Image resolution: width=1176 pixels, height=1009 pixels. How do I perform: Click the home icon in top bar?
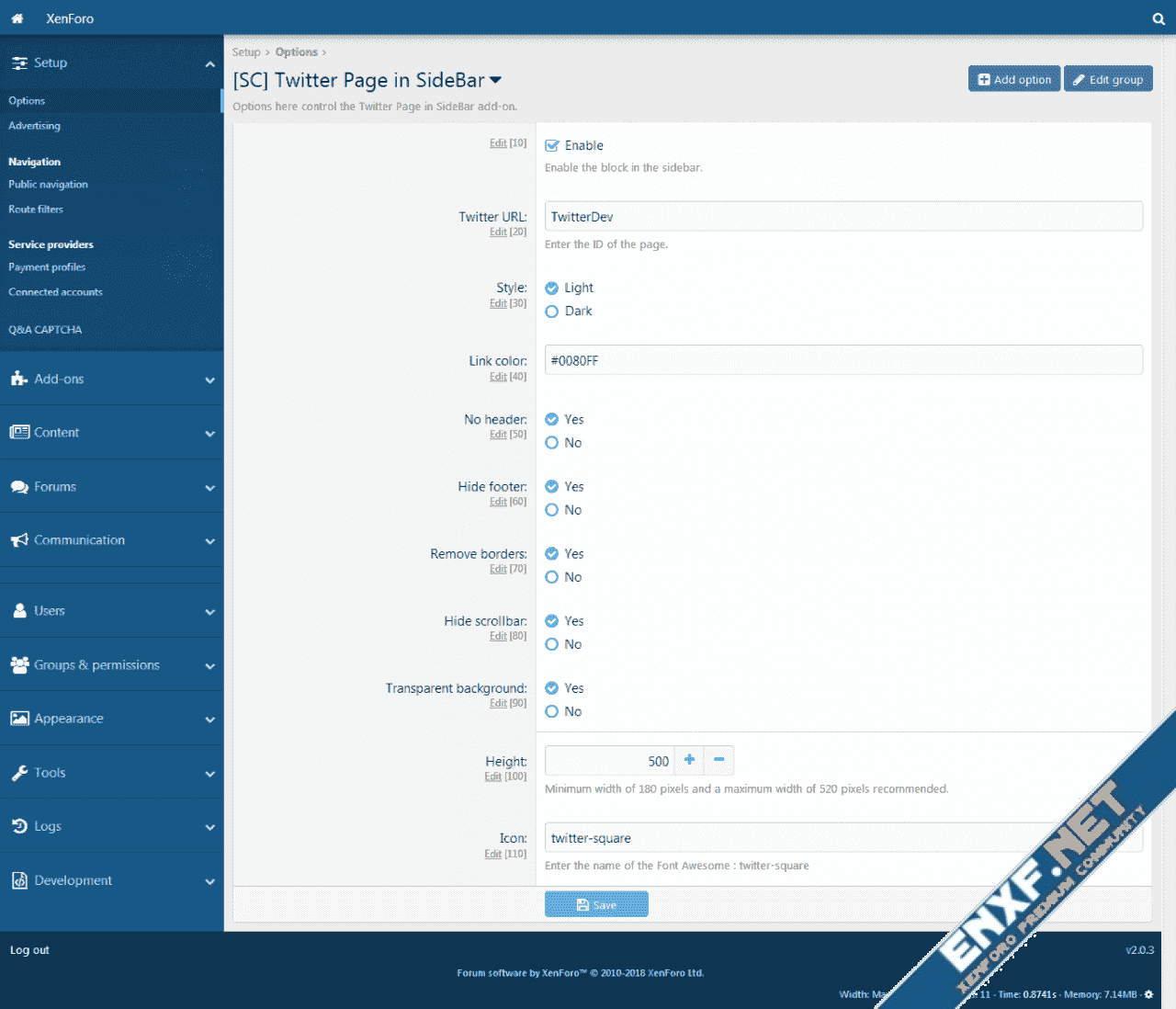(x=17, y=18)
